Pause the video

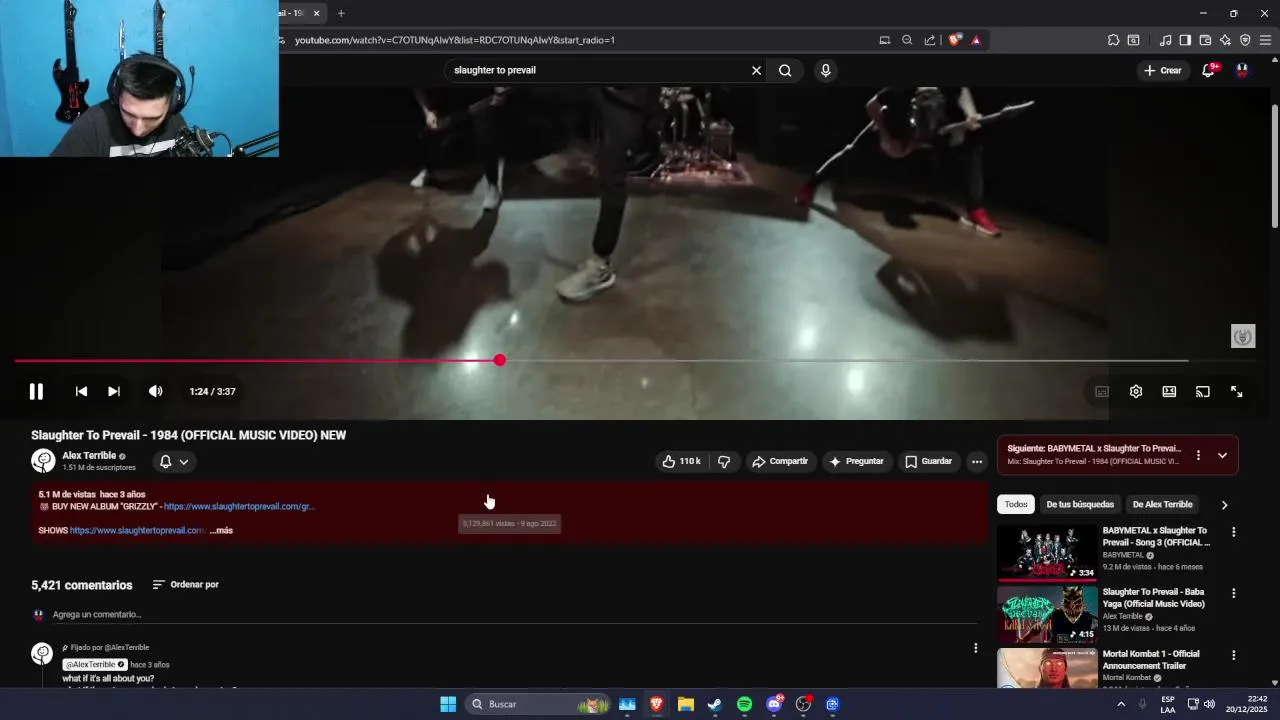pyautogui.click(x=36, y=392)
